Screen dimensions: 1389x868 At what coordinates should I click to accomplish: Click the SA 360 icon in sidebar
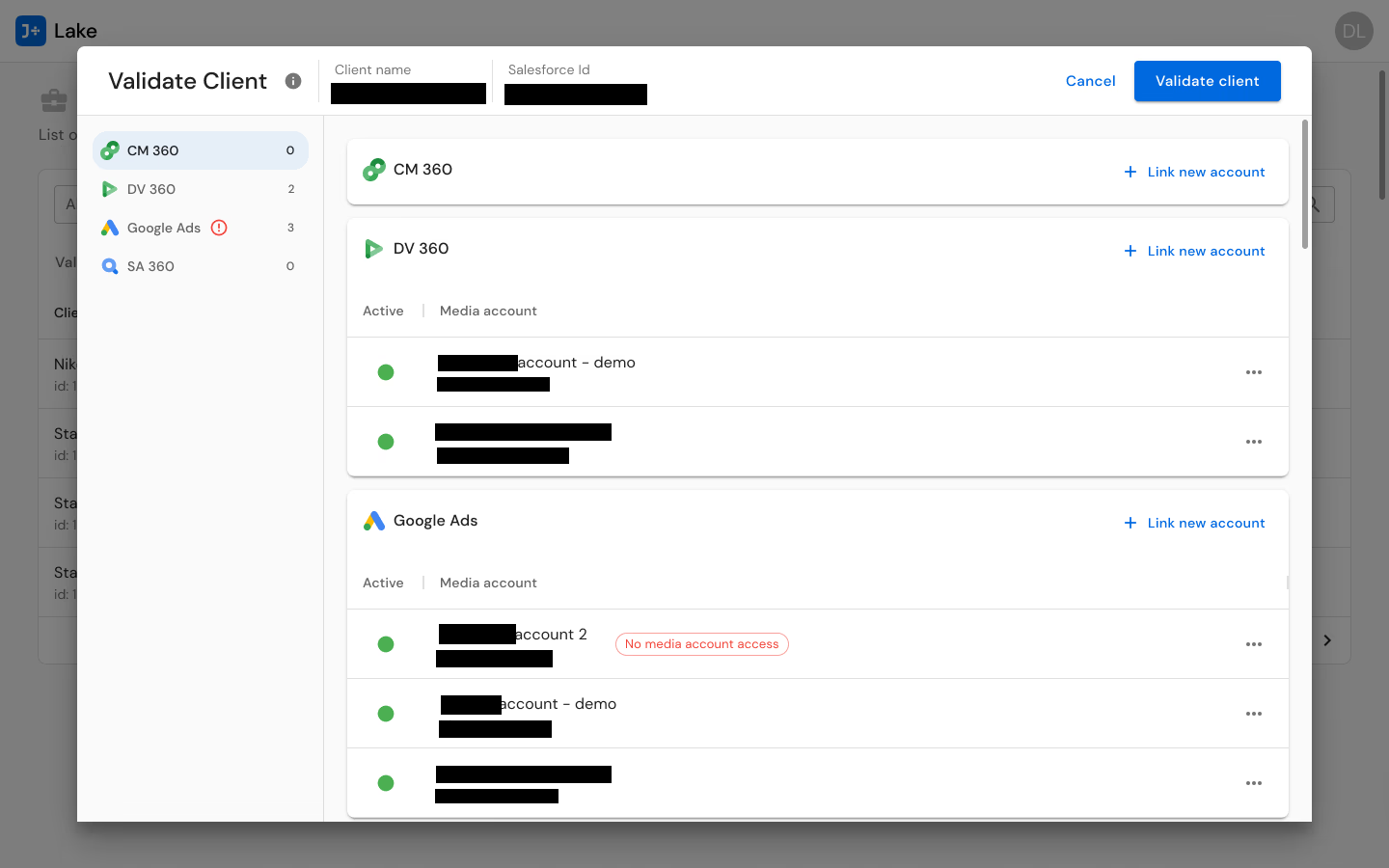[110, 266]
